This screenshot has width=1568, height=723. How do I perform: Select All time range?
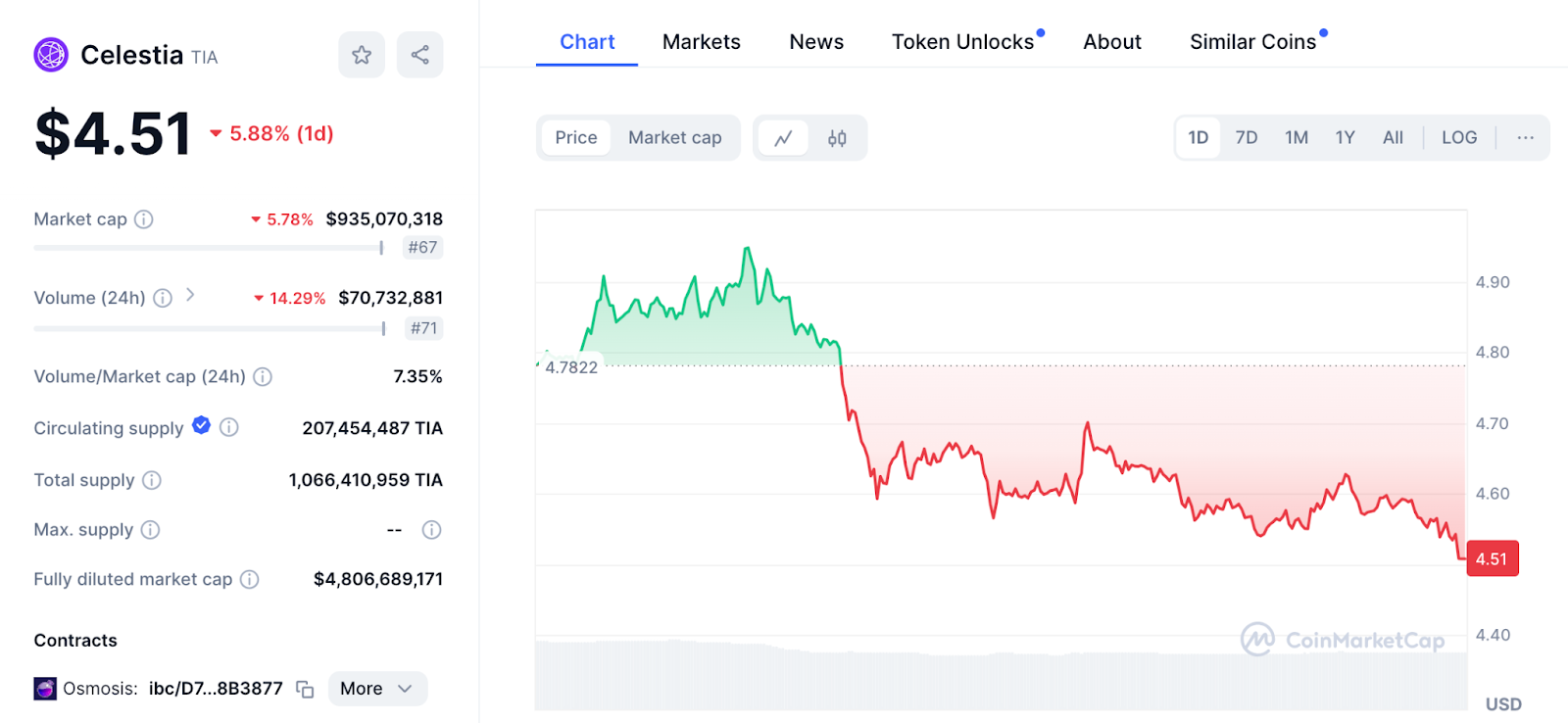(x=1393, y=138)
